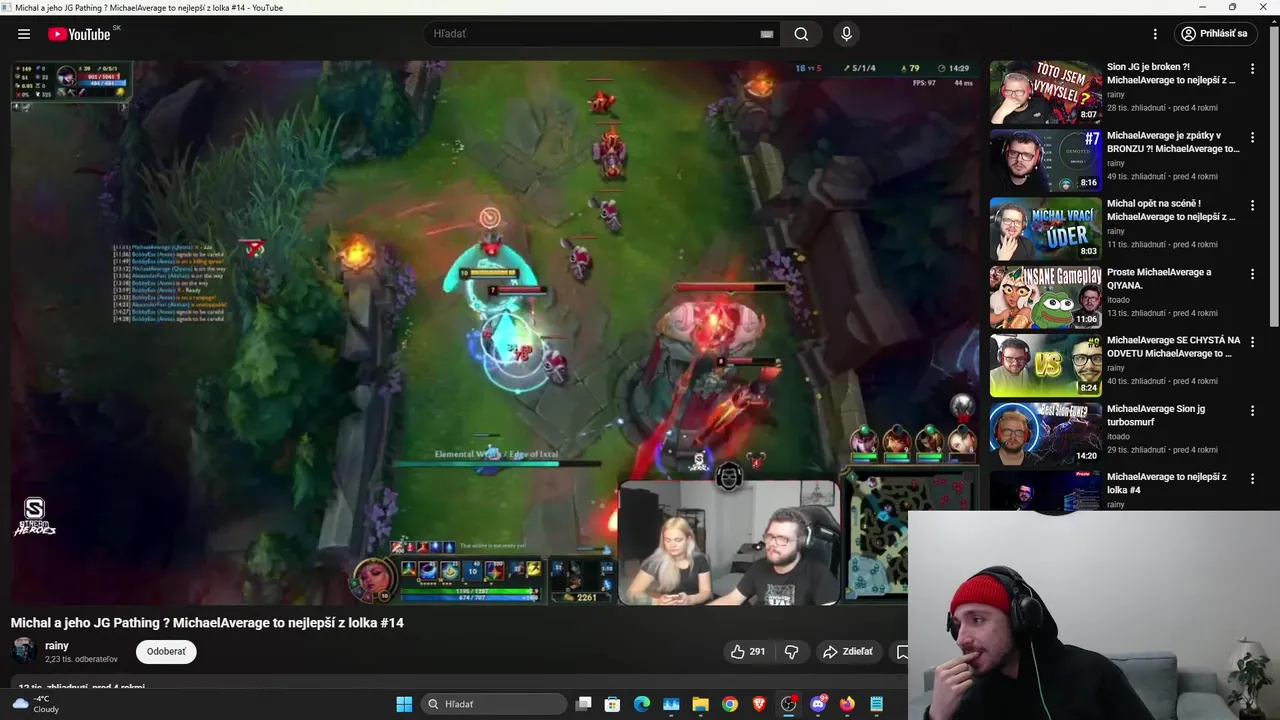
Task: Open 'Proste MichaelAverage a QIYANA' thumbnail
Action: click(1045, 297)
